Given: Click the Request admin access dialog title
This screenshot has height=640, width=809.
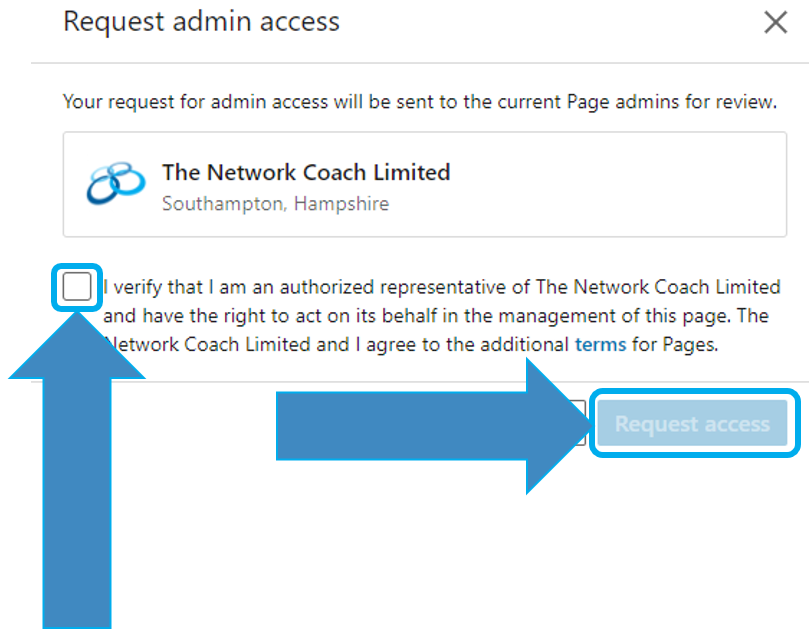Looking at the screenshot, I should (201, 22).
